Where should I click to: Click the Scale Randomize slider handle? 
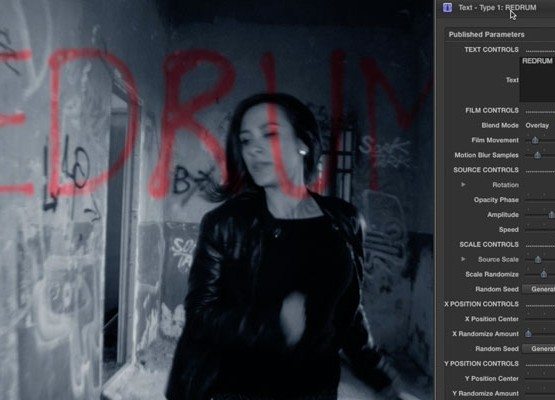coord(544,274)
